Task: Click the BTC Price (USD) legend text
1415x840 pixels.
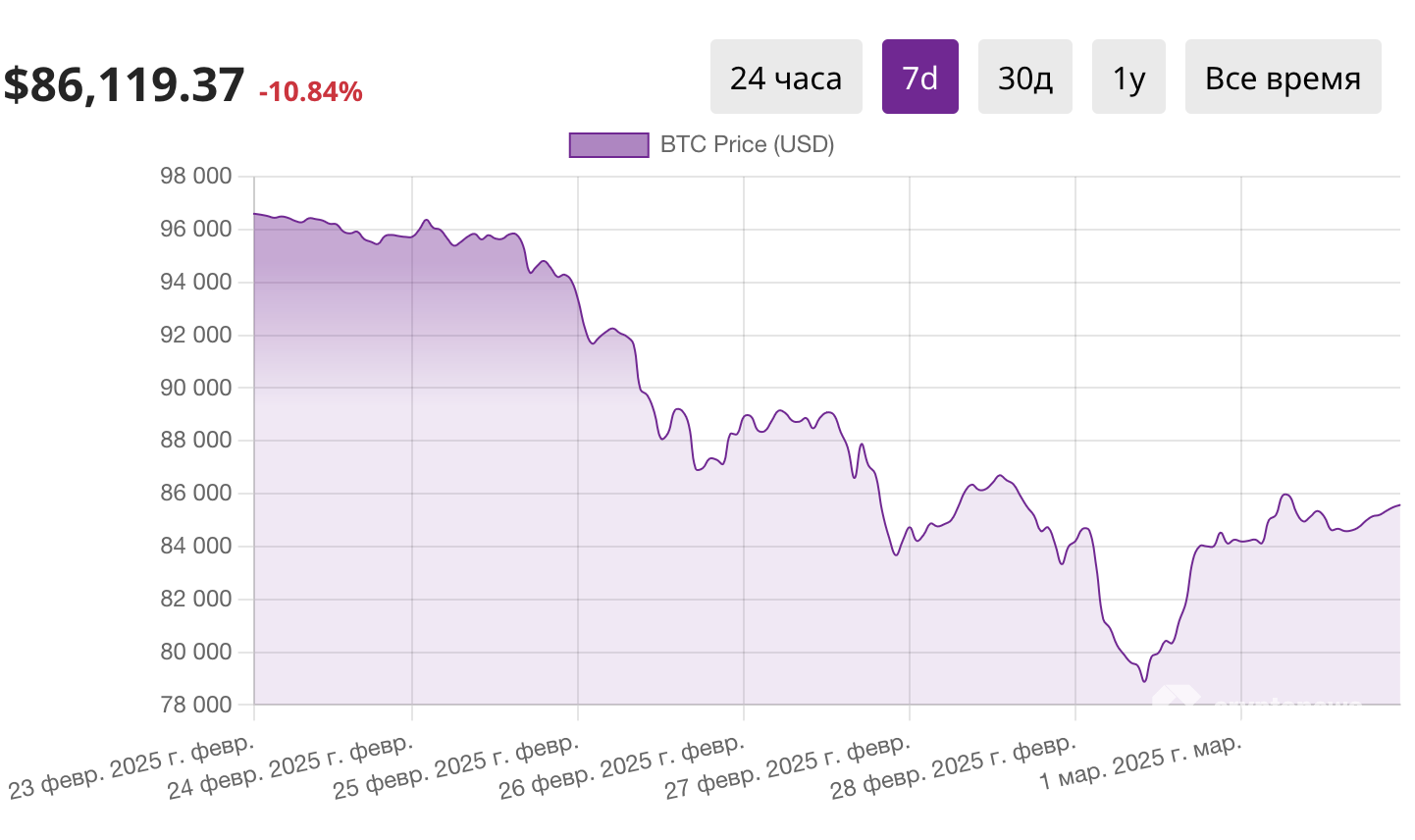Action: (x=748, y=144)
